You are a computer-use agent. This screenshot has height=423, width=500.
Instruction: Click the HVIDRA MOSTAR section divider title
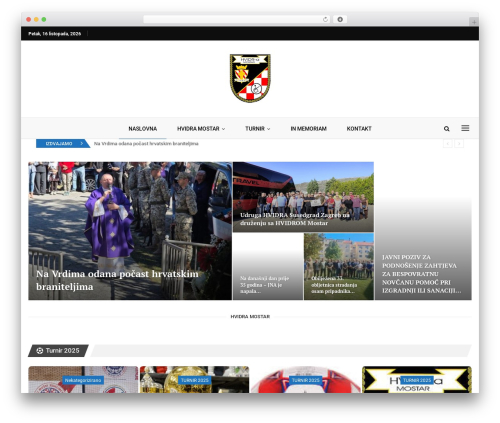click(250, 317)
